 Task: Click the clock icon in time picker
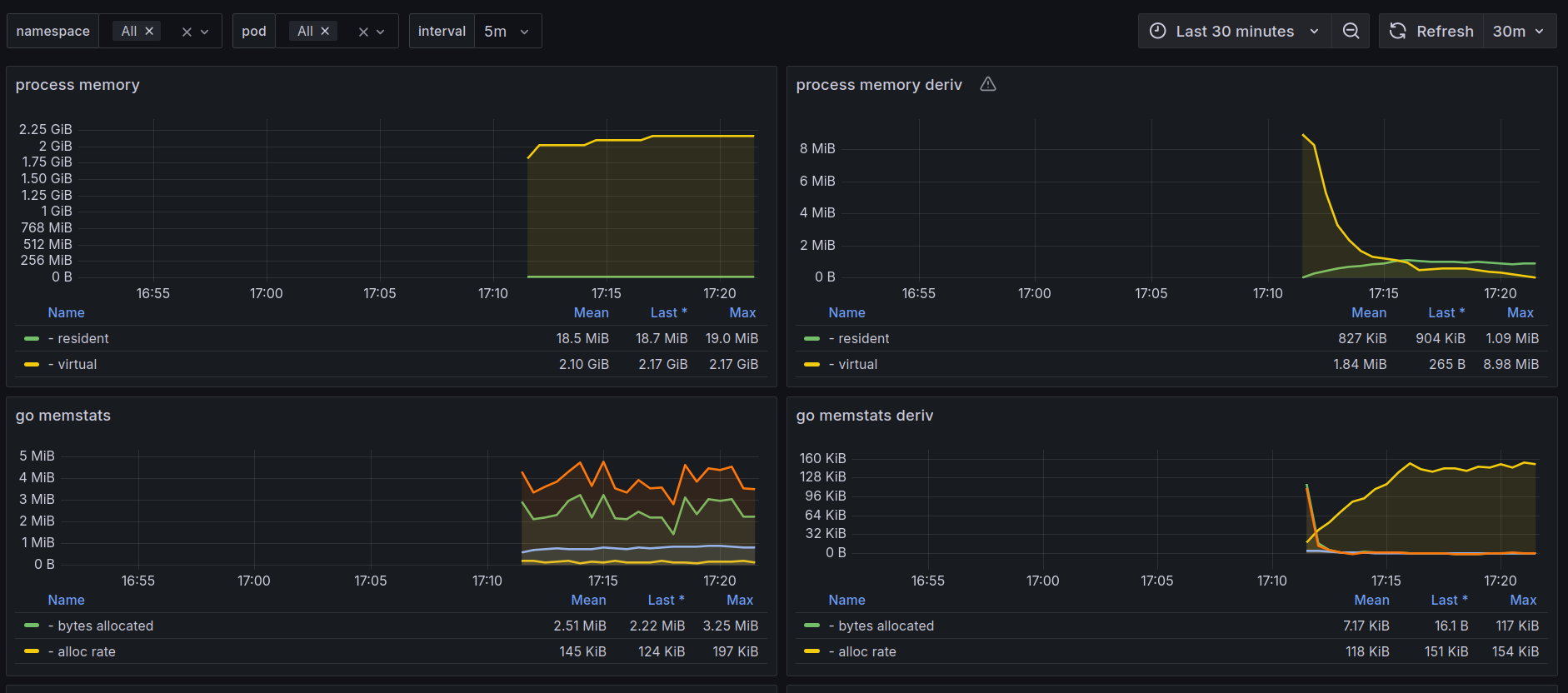(x=1158, y=31)
